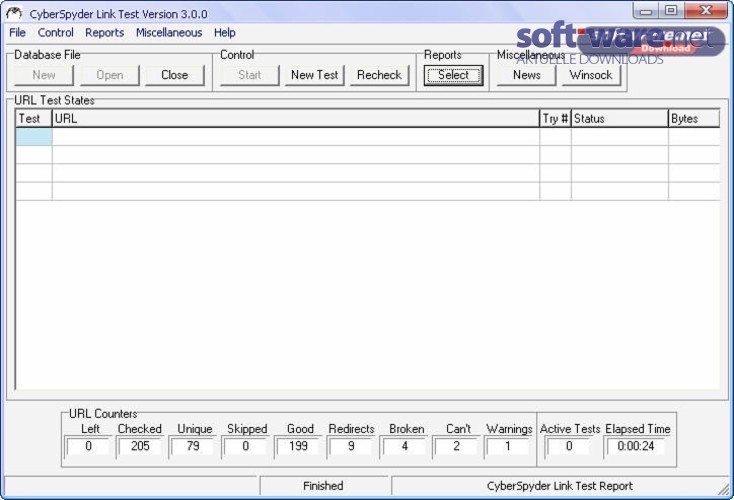The width and height of the screenshot is (734, 500).
Task: Click the Checked counter value 205
Action: [140, 446]
